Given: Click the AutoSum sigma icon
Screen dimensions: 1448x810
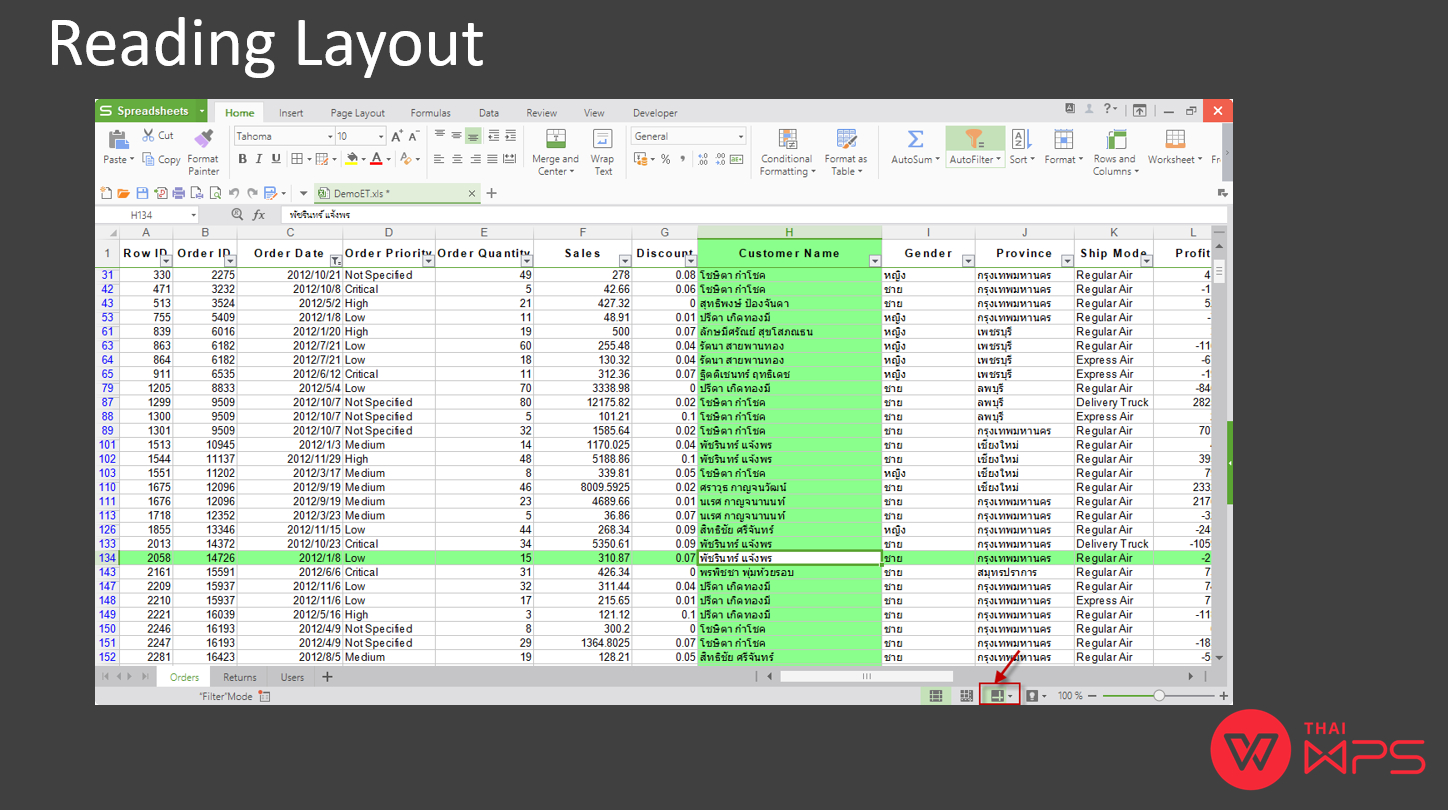Looking at the screenshot, I should 915,139.
